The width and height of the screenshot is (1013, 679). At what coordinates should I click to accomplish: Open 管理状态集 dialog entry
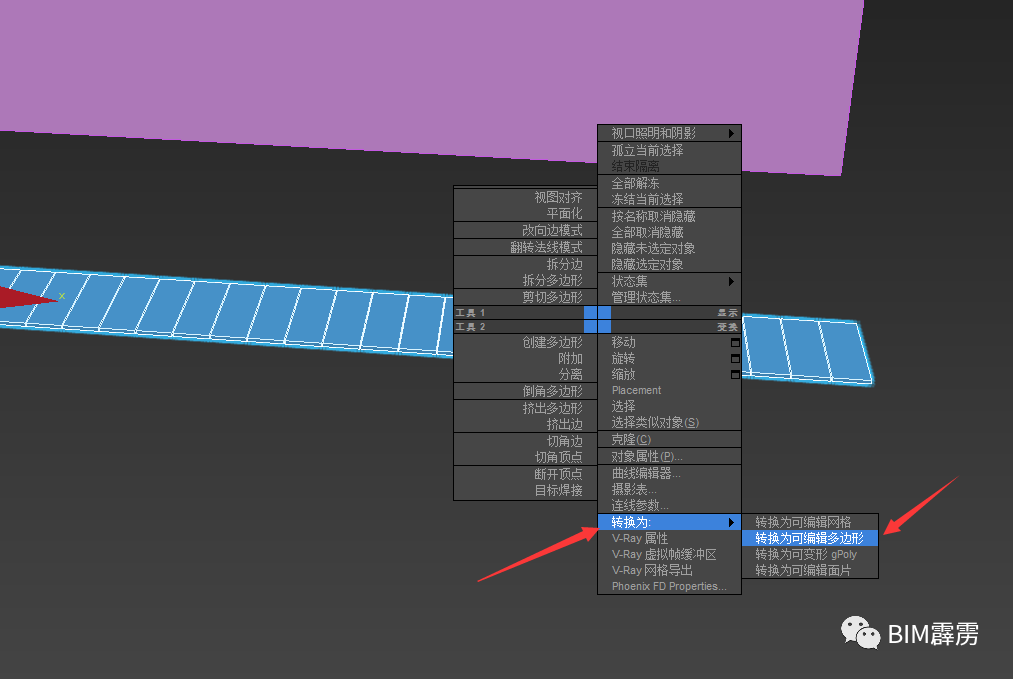tap(669, 297)
